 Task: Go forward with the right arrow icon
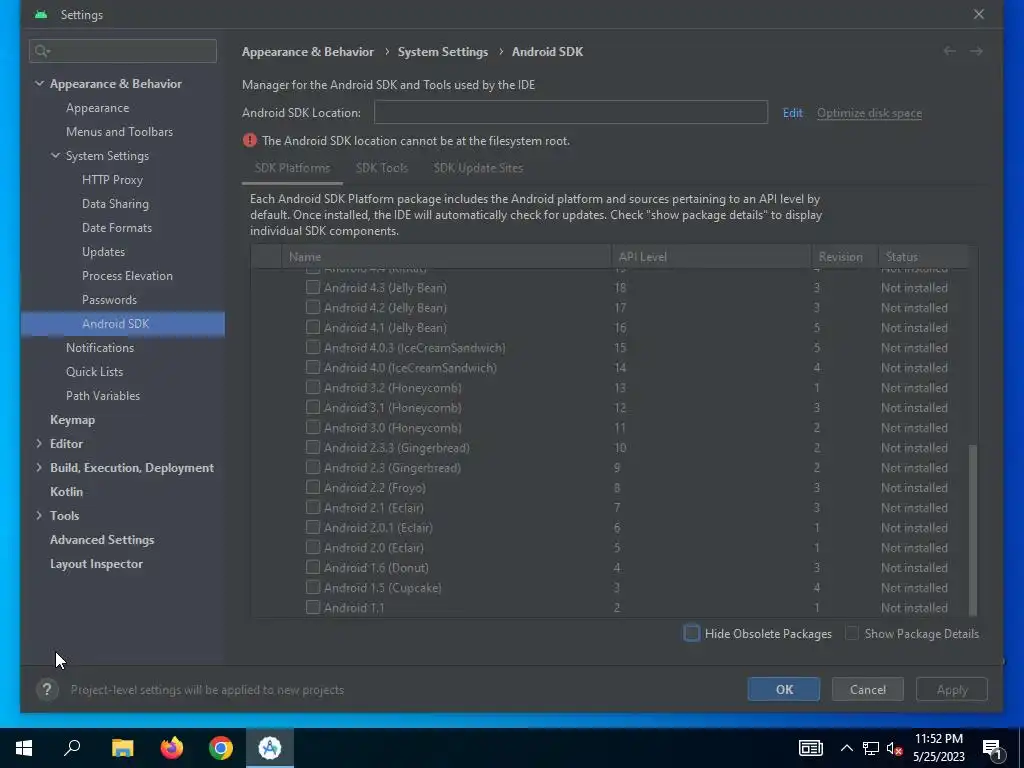[976, 51]
